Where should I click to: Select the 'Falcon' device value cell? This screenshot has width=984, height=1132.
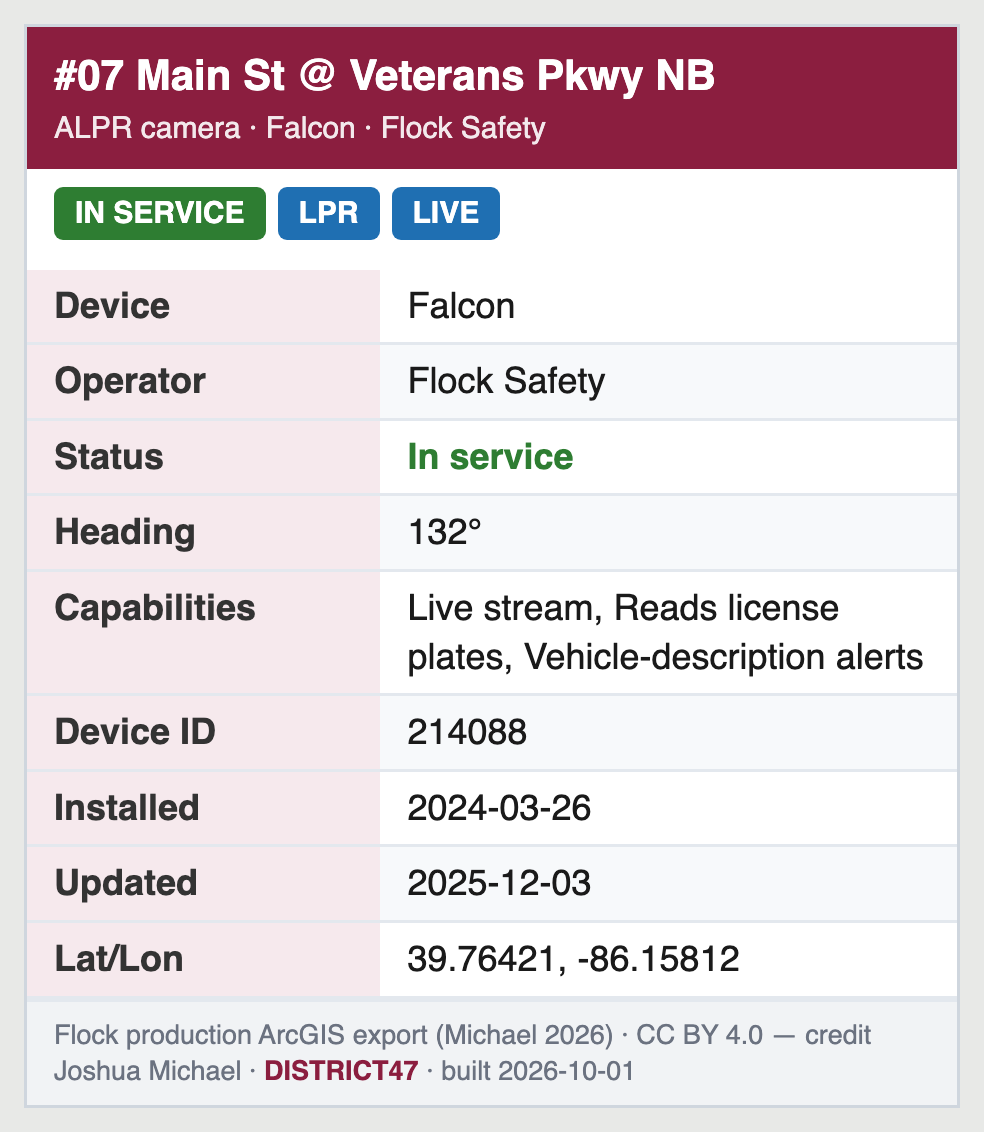(x=669, y=306)
